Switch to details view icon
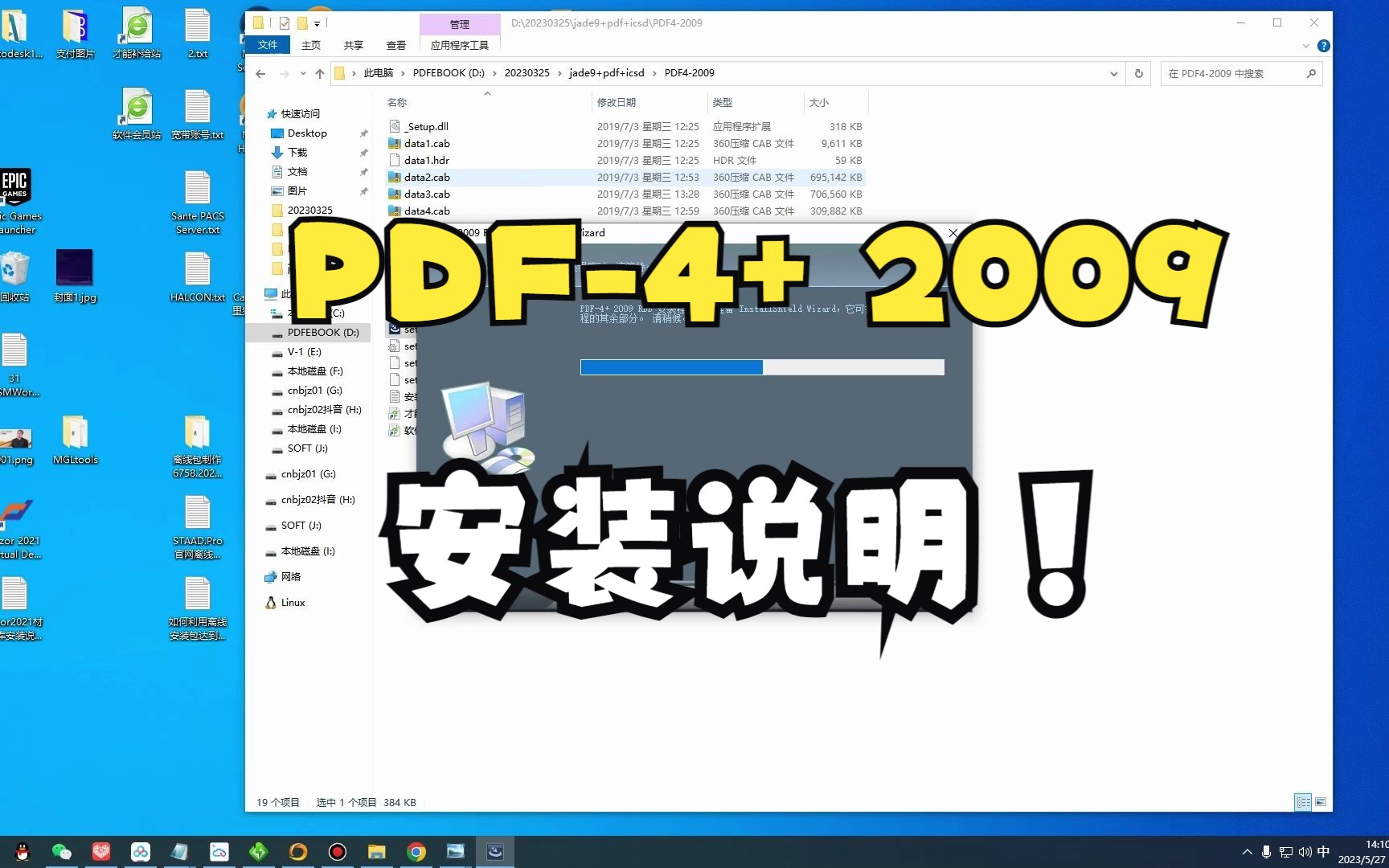This screenshot has width=1389, height=868. pyautogui.click(x=1303, y=802)
